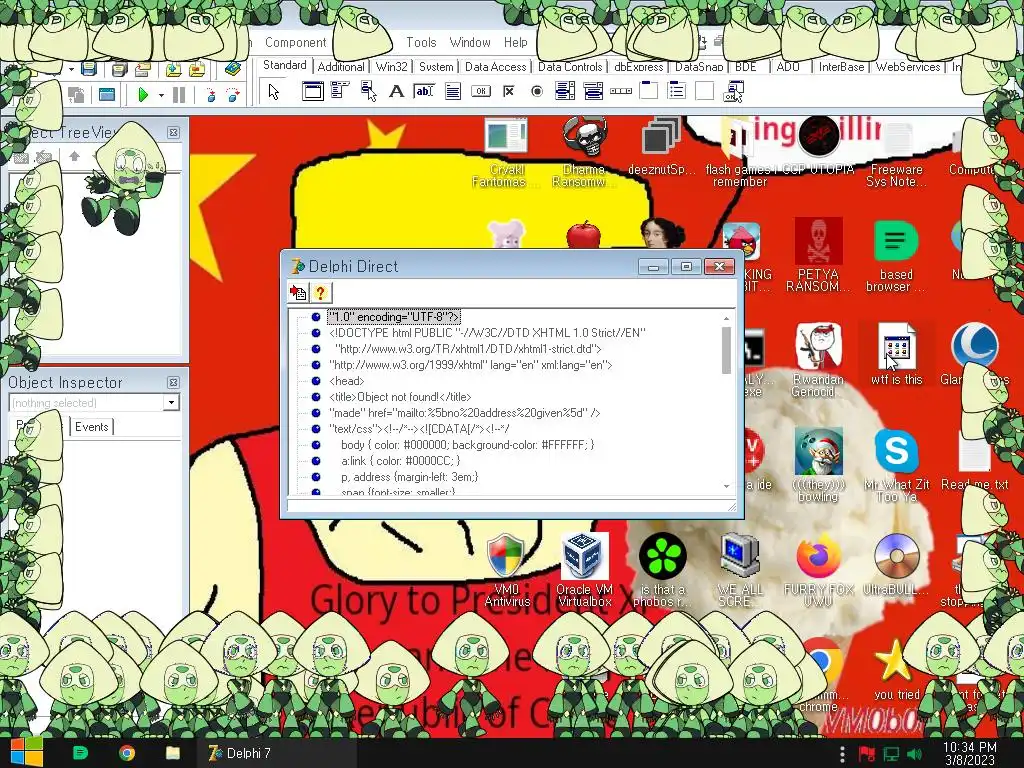Click Remove File from Project icon
1024x768 pixels.
coord(197,69)
